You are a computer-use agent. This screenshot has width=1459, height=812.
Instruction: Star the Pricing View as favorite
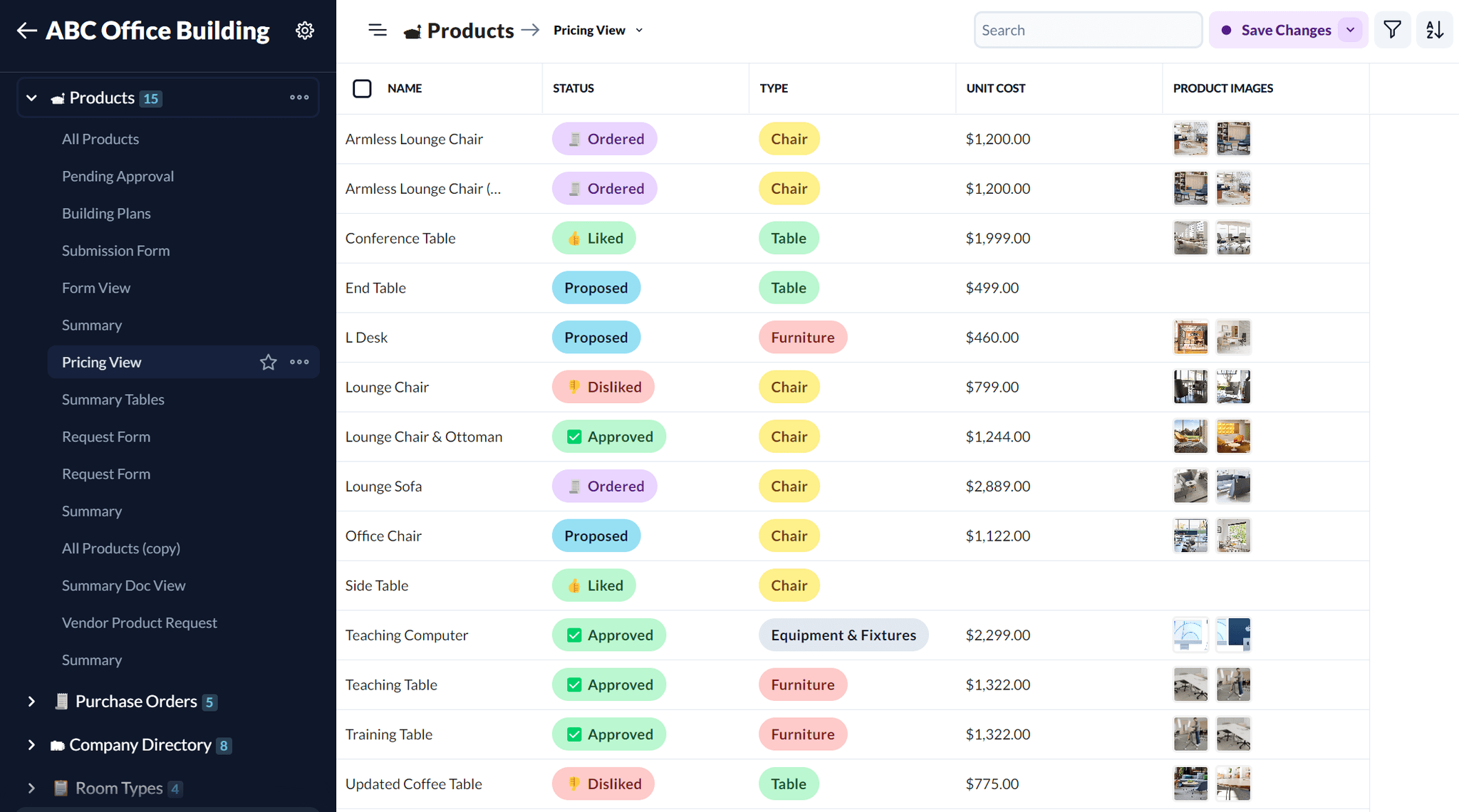(x=268, y=362)
